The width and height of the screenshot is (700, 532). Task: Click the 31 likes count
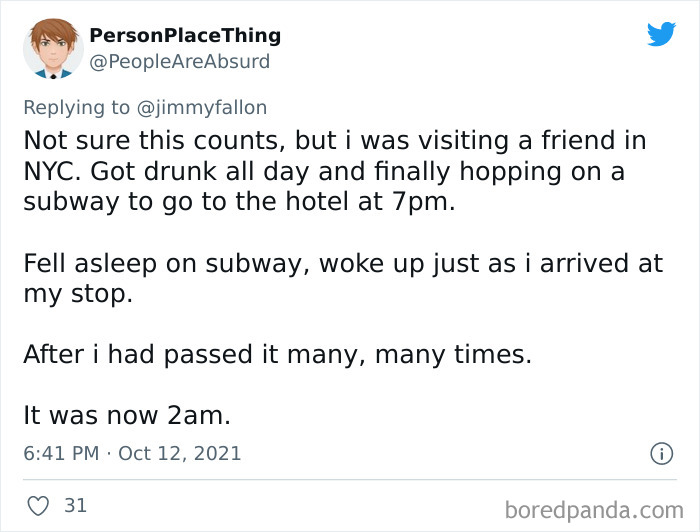pos(75,506)
